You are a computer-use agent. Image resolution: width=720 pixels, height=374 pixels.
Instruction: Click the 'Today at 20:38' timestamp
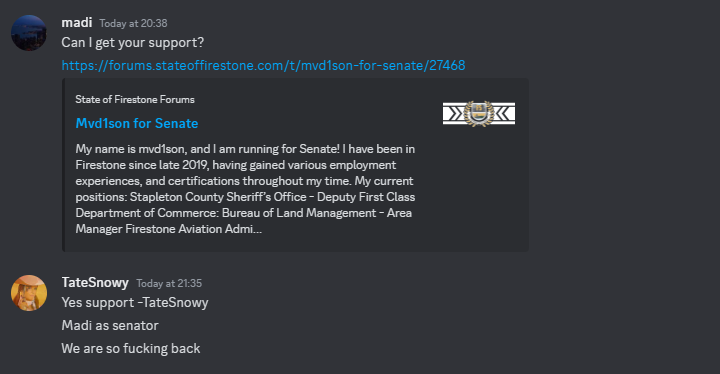pyautogui.click(x=133, y=23)
